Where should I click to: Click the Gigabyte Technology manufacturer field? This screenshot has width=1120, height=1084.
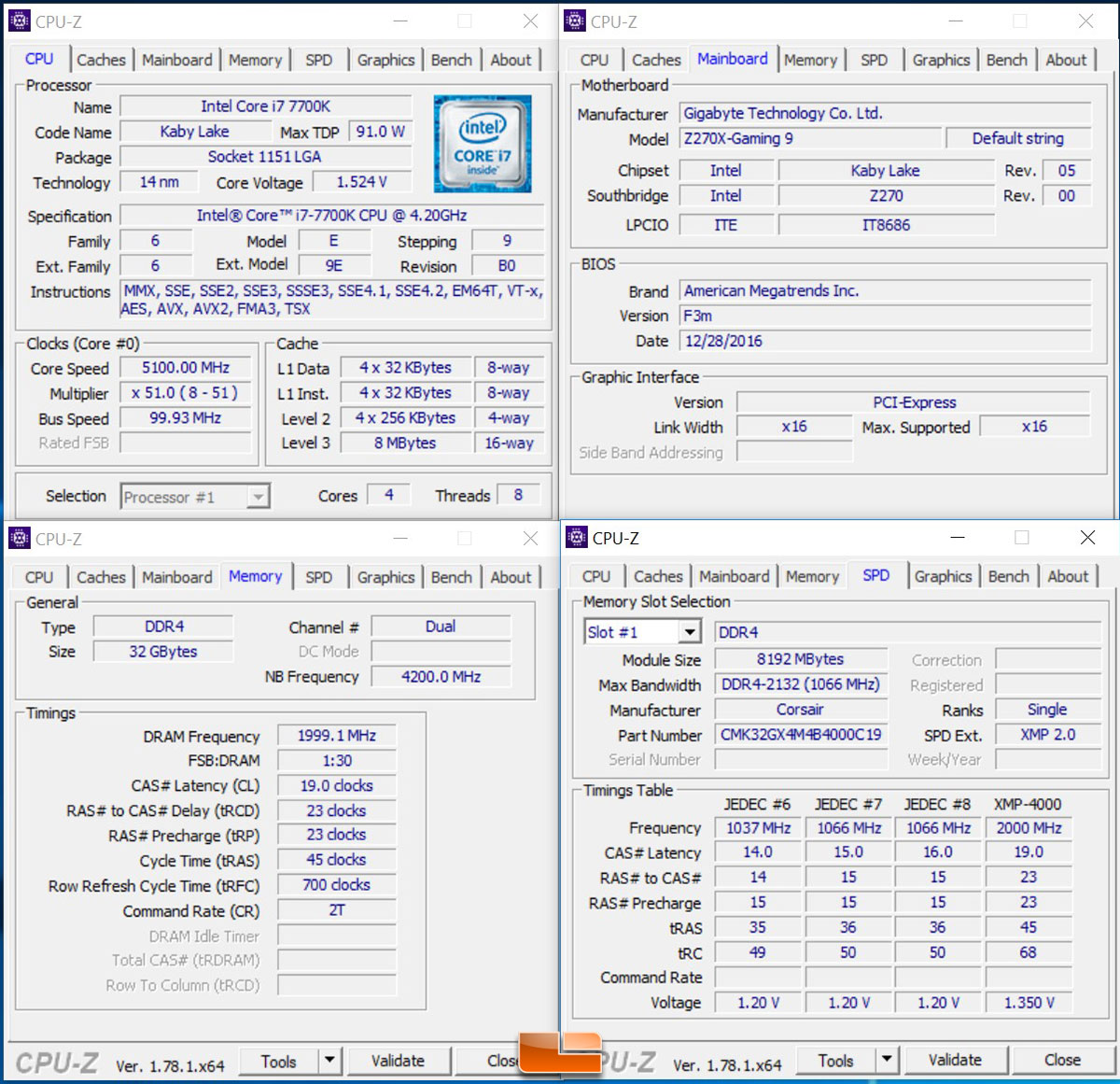885,113
